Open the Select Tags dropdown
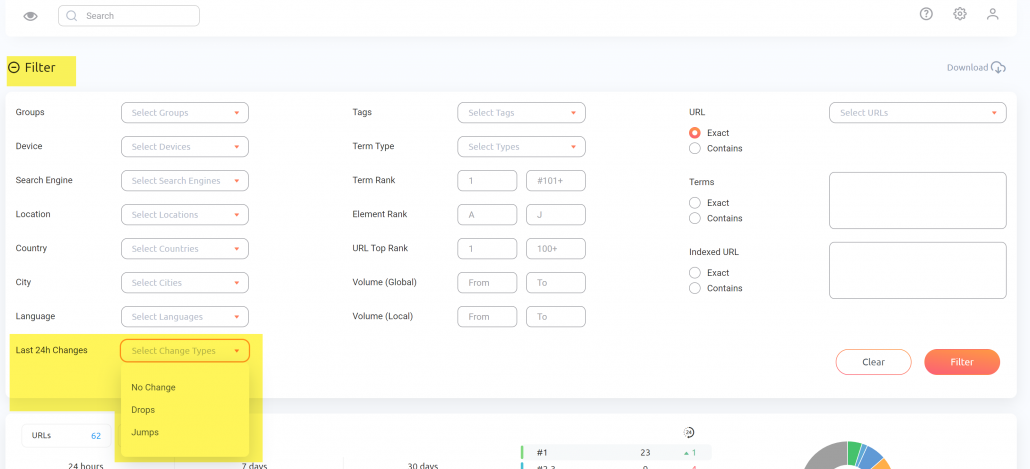The height and width of the screenshot is (469, 1030). click(521, 112)
